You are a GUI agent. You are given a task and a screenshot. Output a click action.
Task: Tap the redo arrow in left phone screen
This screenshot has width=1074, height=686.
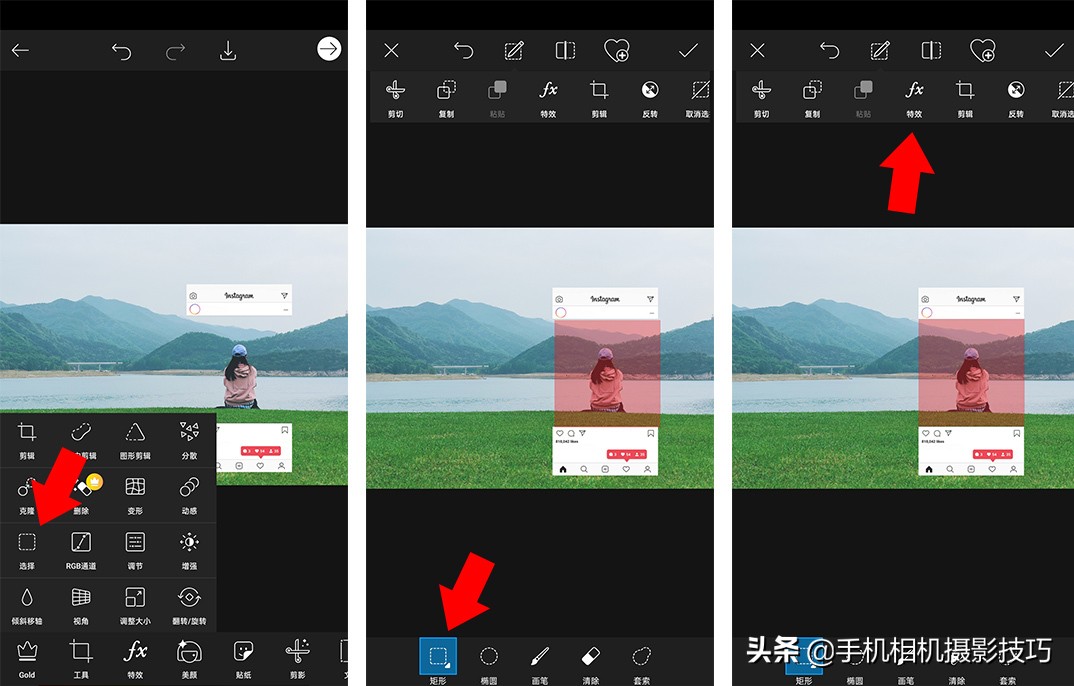tap(175, 51)
